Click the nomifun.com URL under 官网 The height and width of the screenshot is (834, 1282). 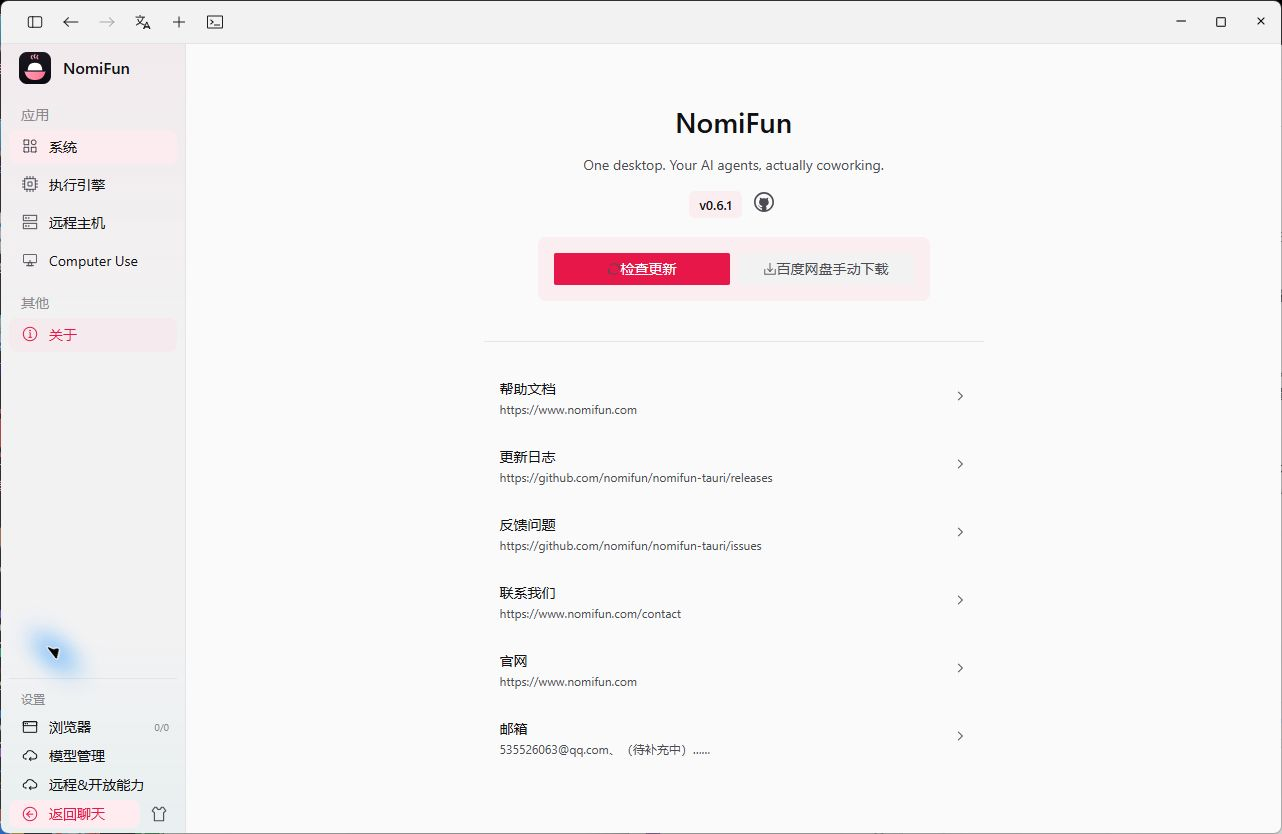pyautogui.click(x=568, y=682)
